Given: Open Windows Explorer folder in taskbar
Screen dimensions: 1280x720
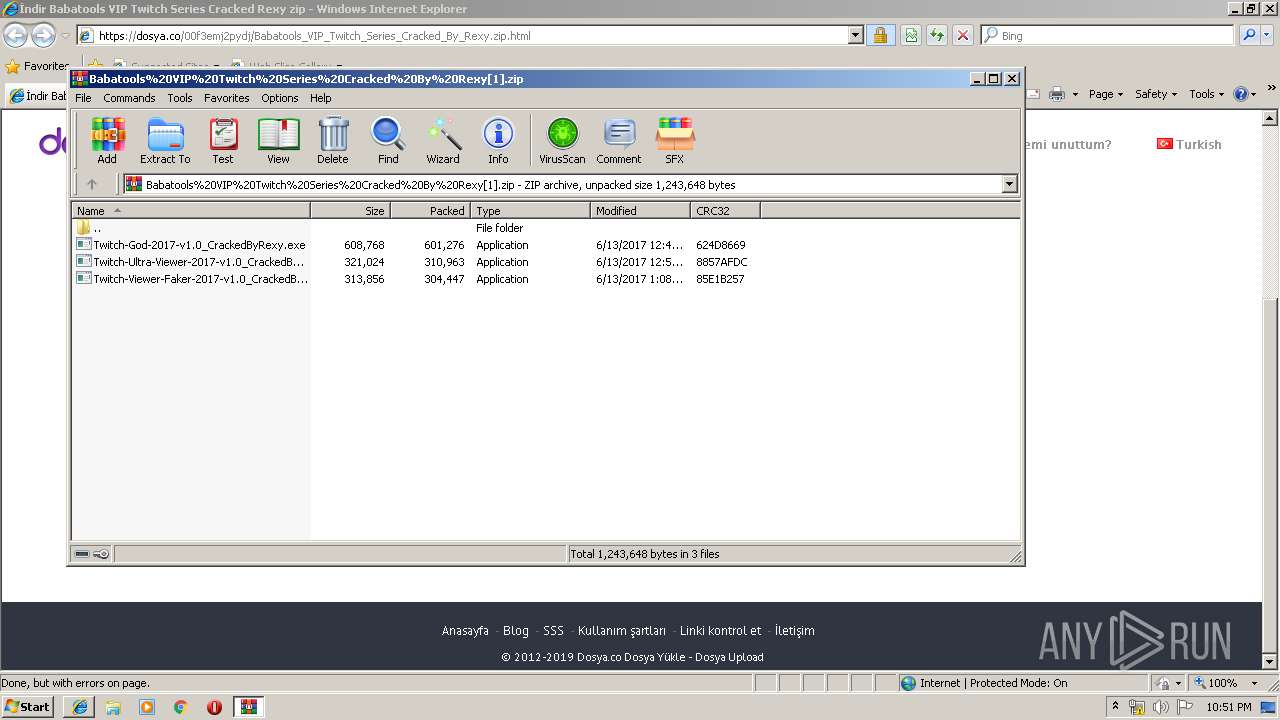Looking at the screenshot, I should coord(113,707).
